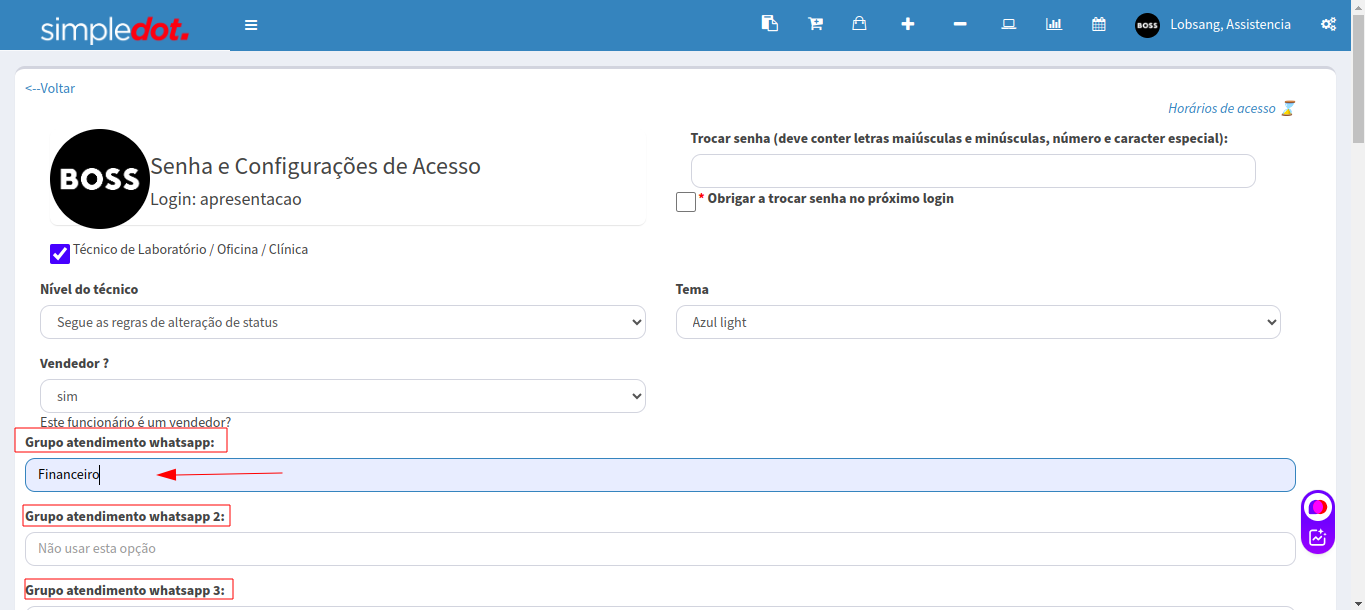The image size is (1365, 610).
Task: Open the calendar icon in header
Action: pyautogui.click(x=1098, y=24)
